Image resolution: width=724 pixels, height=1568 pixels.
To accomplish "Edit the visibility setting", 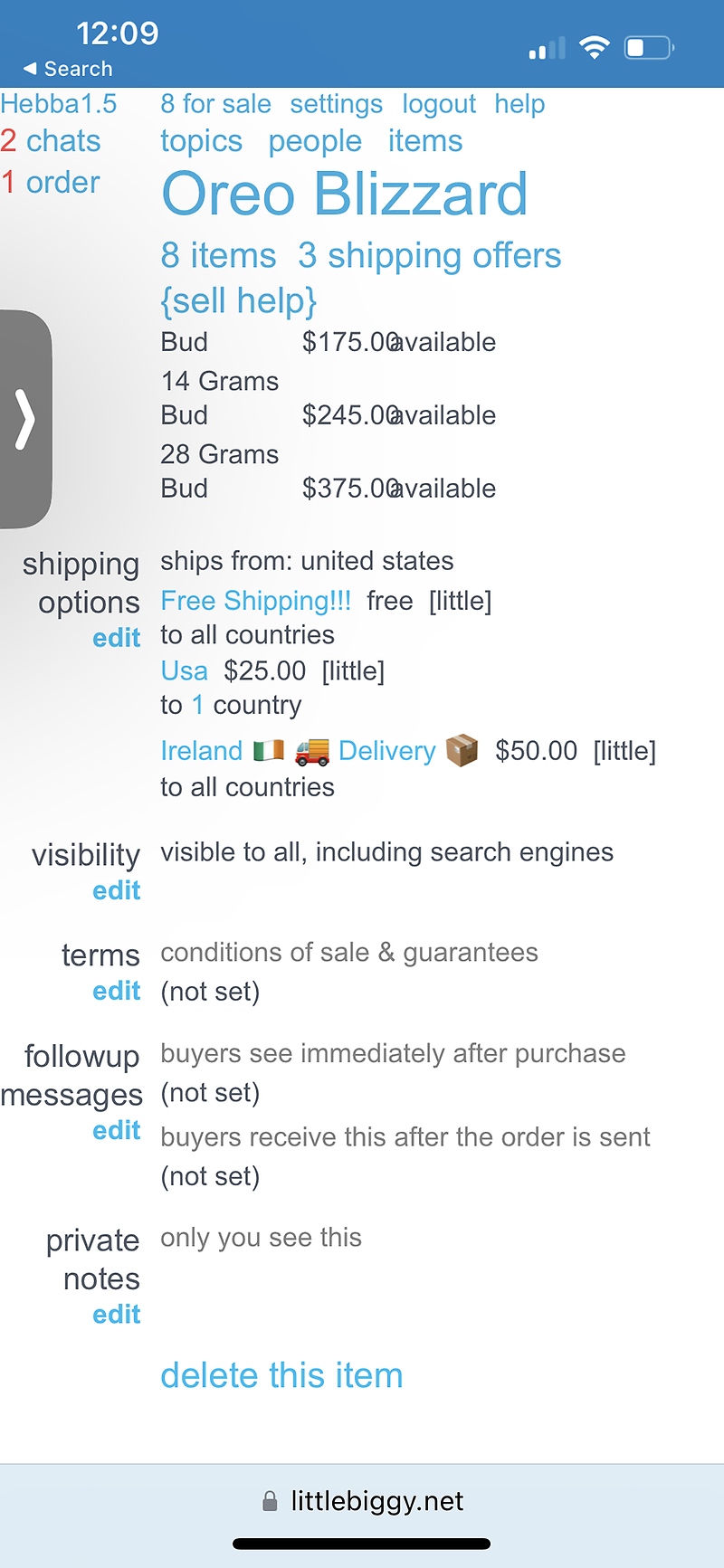I will [x=116, y=891].
